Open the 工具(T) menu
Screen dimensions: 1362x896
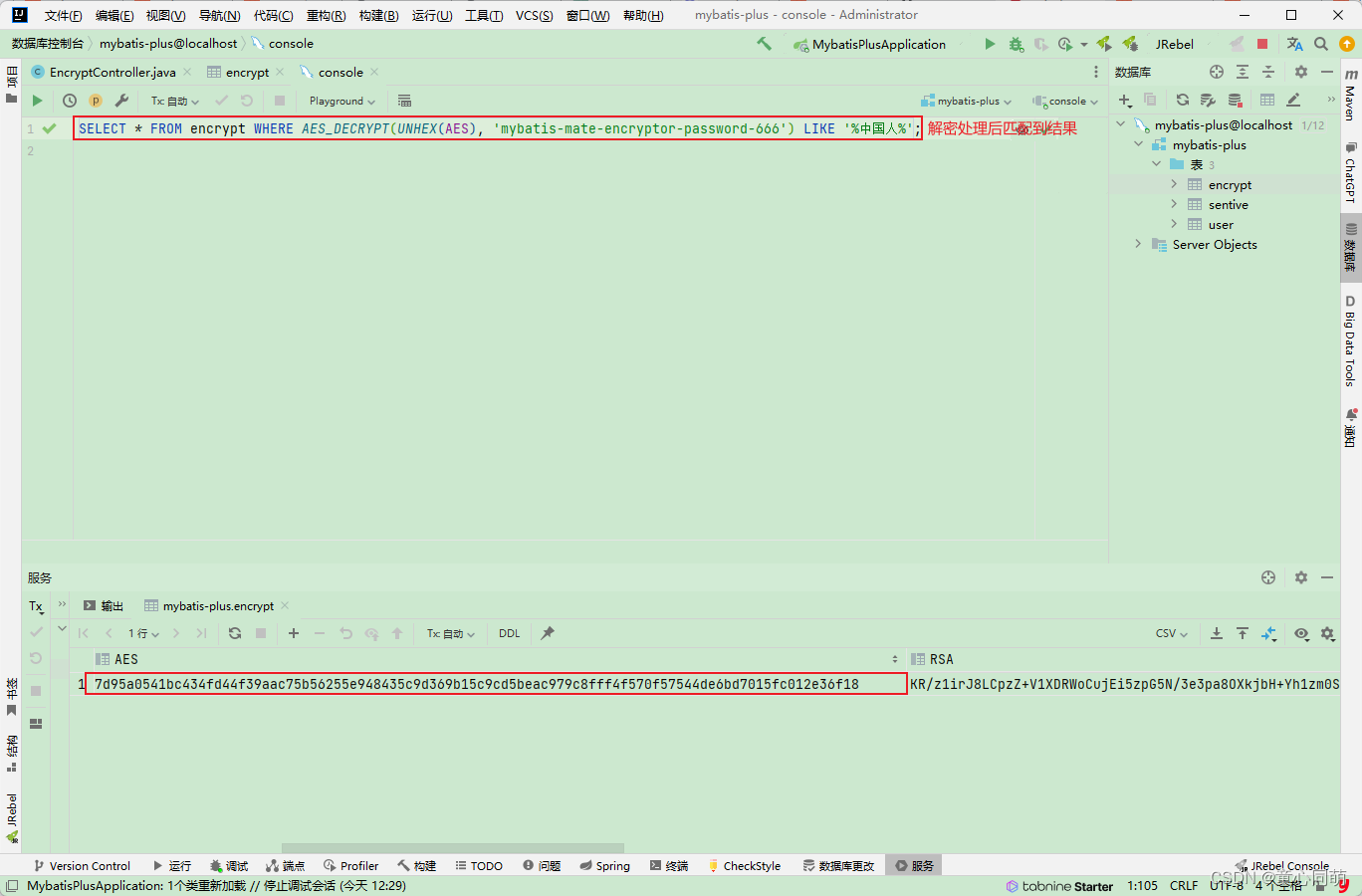[484, 15]
